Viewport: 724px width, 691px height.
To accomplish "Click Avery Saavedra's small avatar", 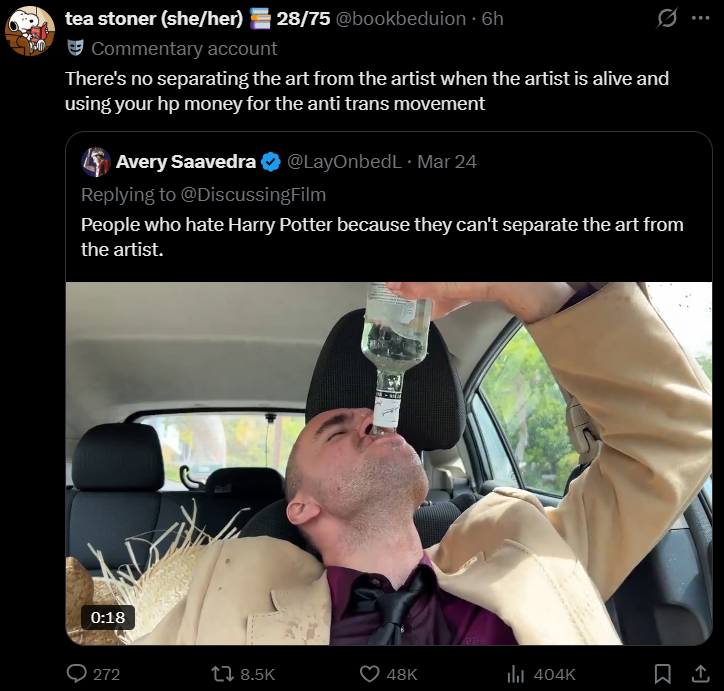I will (x=96, y=162).
